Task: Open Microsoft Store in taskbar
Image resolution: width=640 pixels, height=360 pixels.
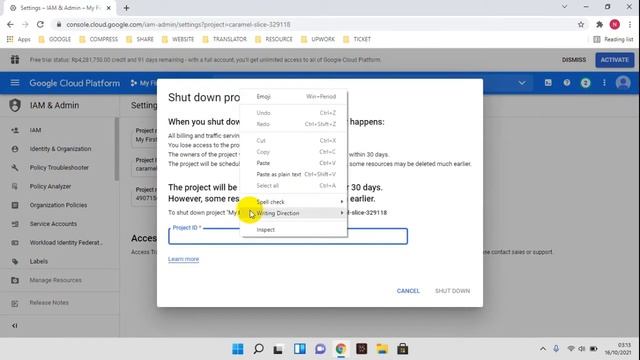Action: 402,349
